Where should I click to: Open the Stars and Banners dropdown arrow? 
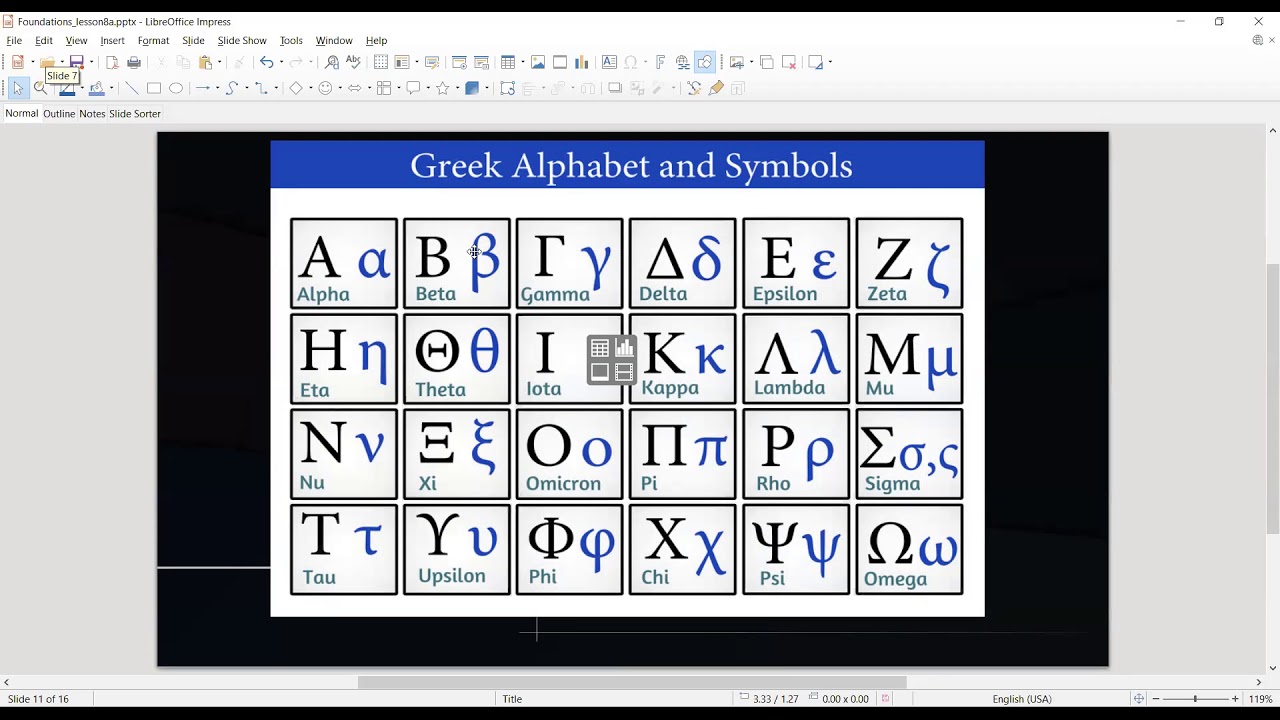point(457,88)
